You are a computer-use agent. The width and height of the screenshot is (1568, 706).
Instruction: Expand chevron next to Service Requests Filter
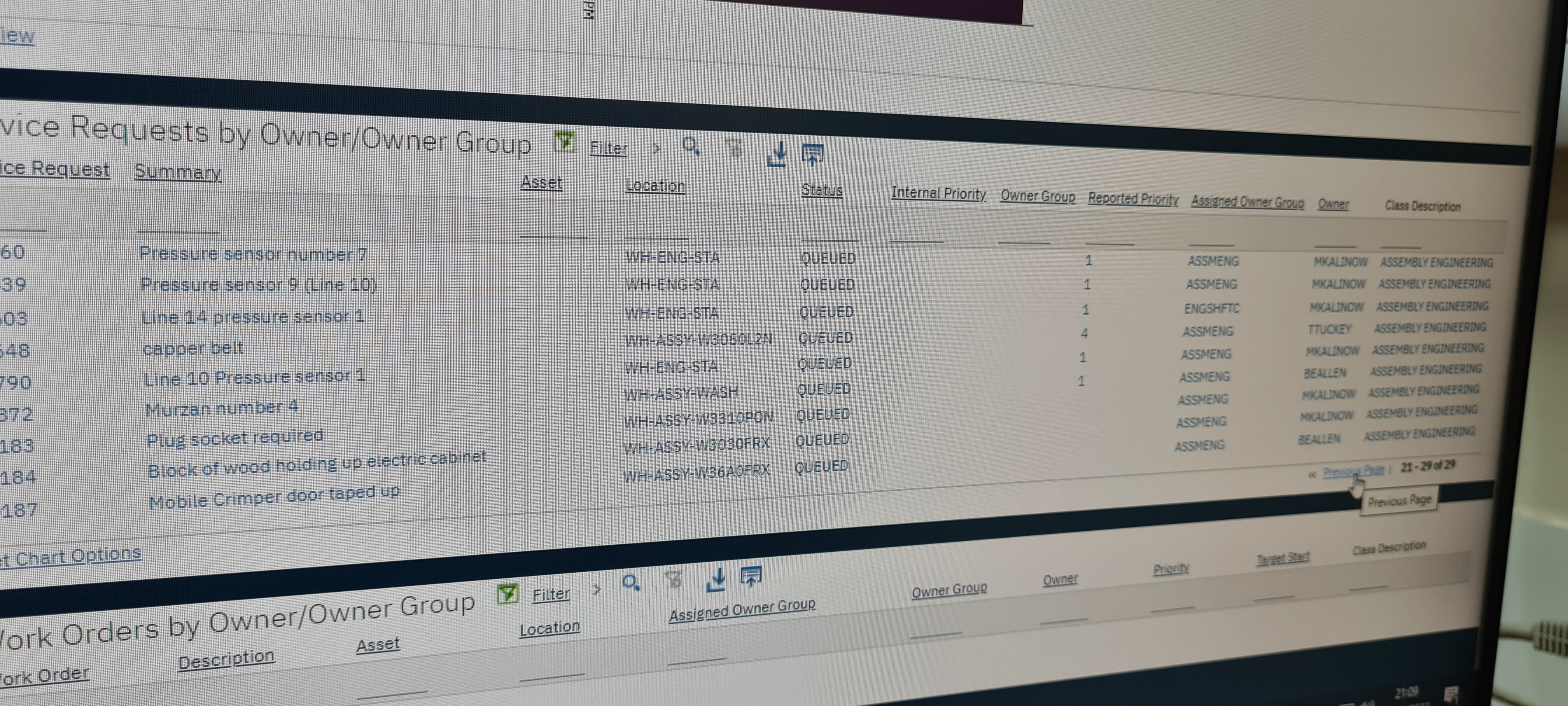click(656, 148)
